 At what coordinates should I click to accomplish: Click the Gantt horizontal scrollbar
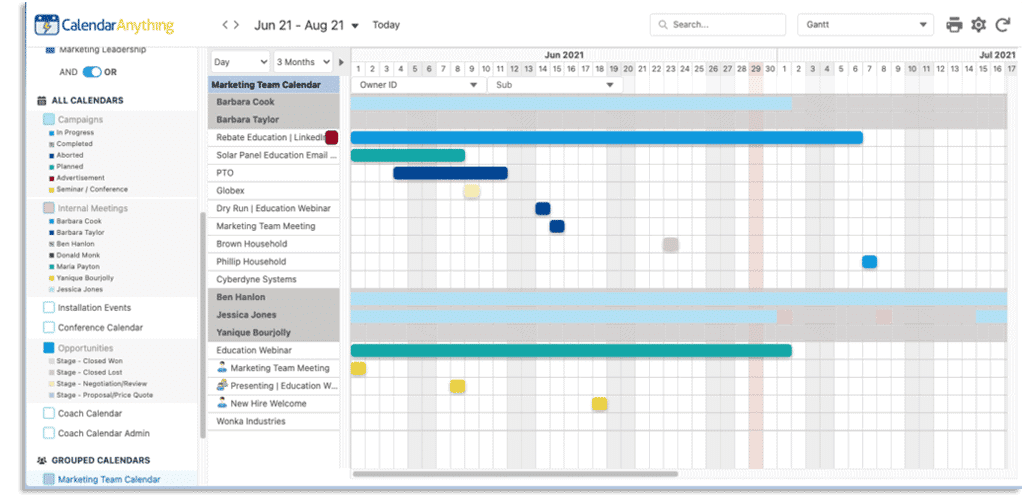[x=515, y=474]
